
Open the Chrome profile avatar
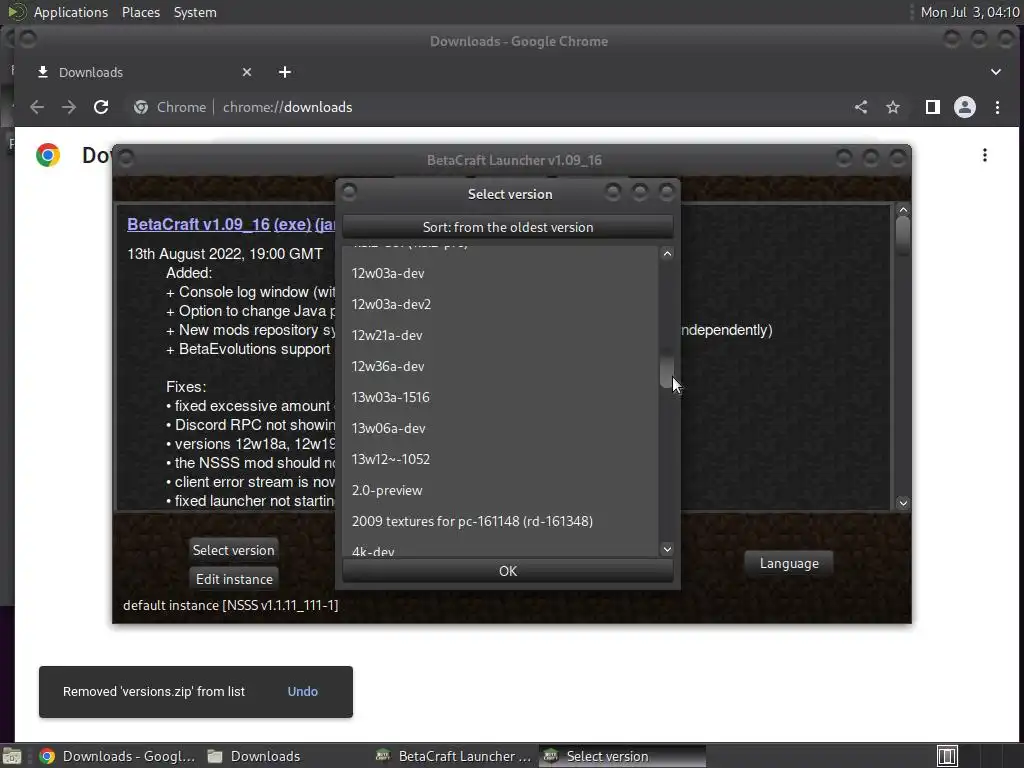(x=965, y=107)
